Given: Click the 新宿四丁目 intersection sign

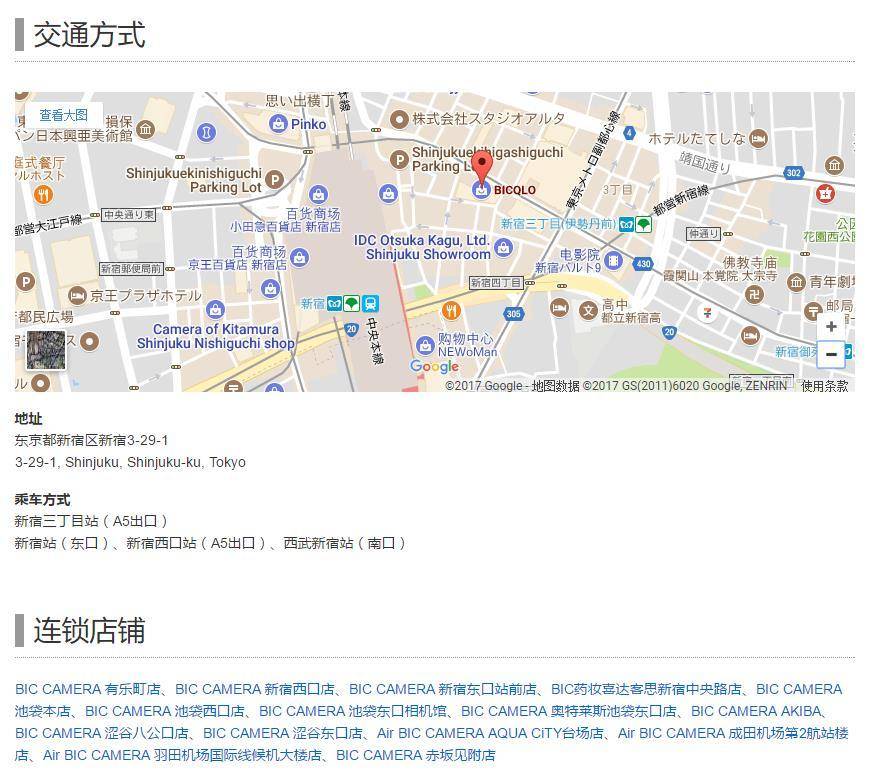Looking at the screenshot, I should point(495,283).
